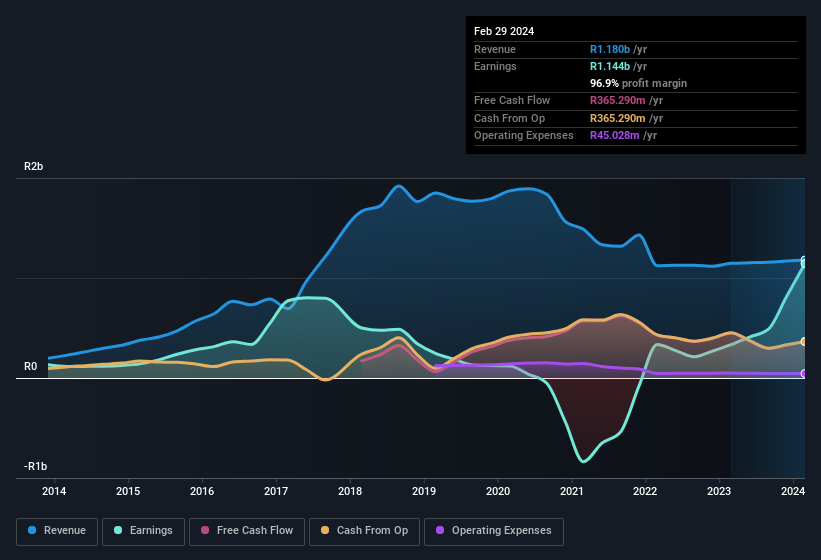Select the 2017 x-axis label

pos(276,491)
